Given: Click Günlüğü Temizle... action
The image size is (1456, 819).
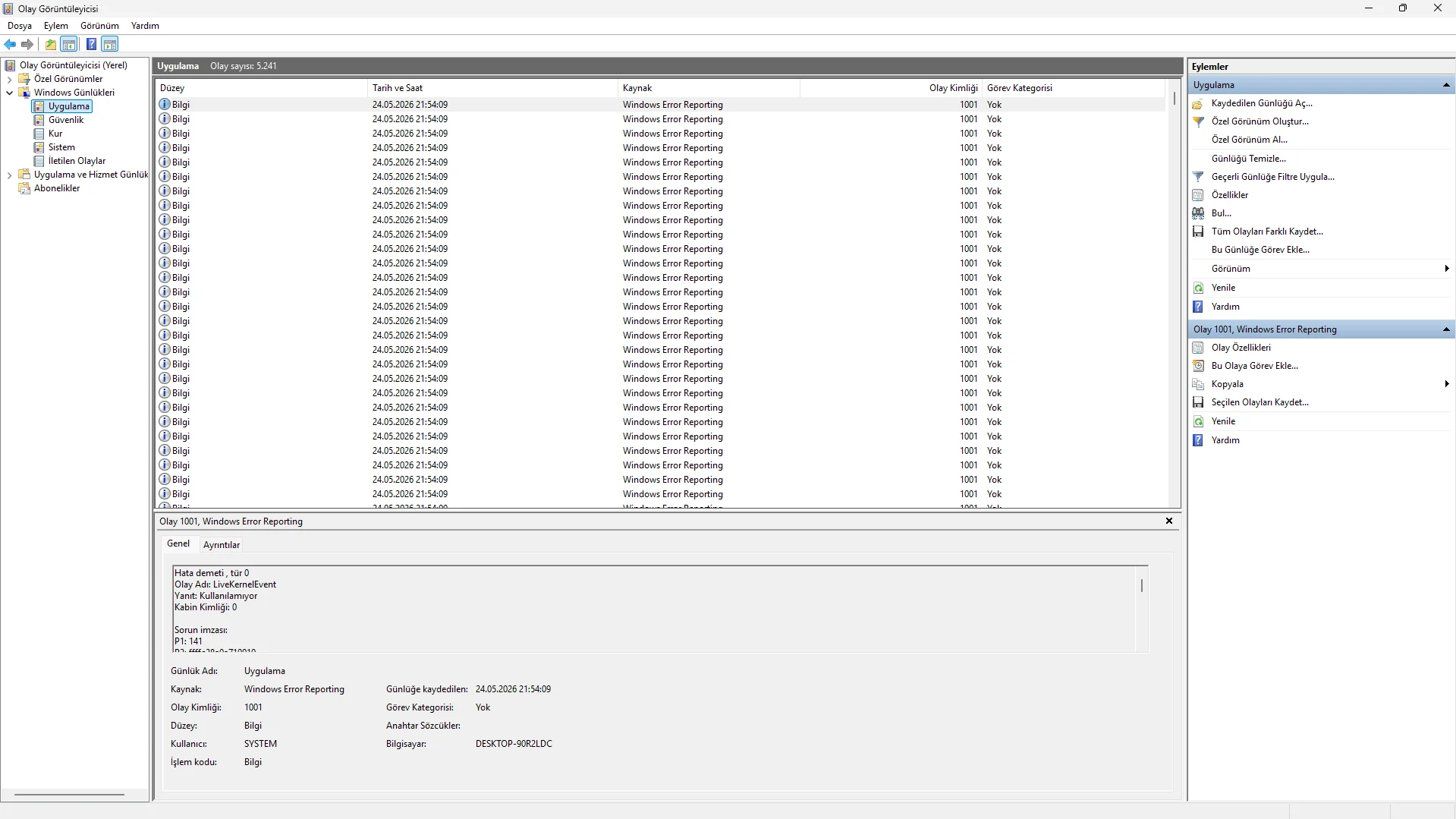Looking at the screenshot, I should click(x=1248, y=159).
